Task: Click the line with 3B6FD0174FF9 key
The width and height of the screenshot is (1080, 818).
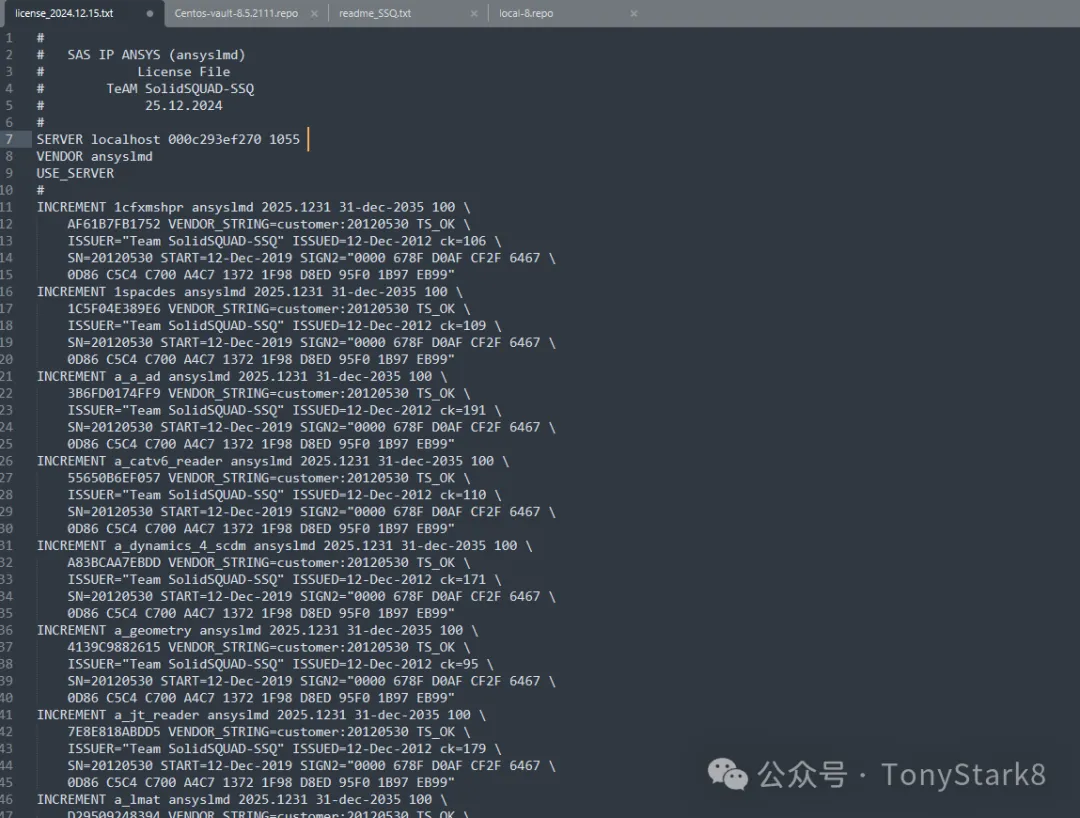Action: pyautogui.click(x=269, y=394)
